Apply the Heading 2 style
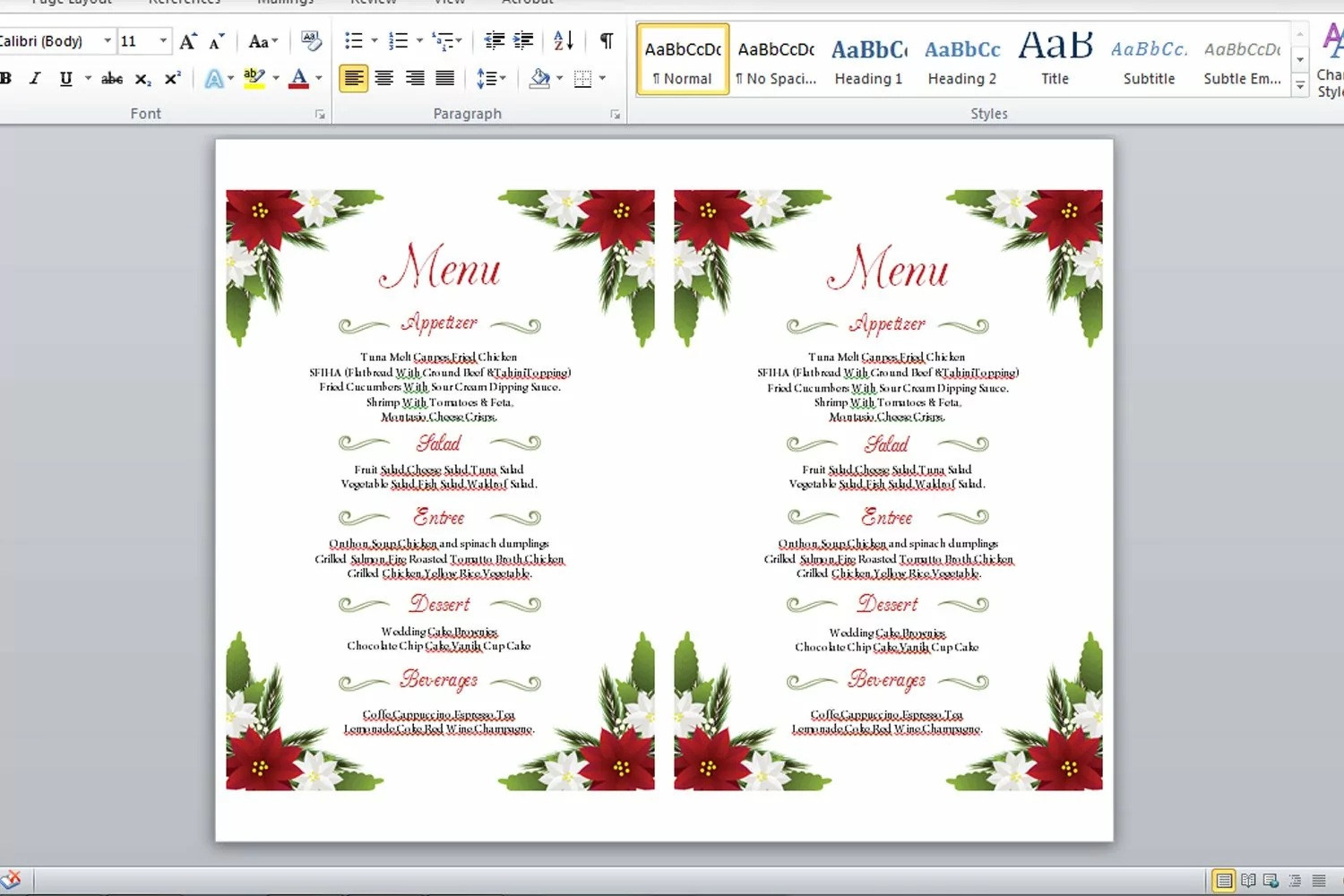Viewport: 1344px width, 896px height. pyautogui.click(x=962, y=59)
